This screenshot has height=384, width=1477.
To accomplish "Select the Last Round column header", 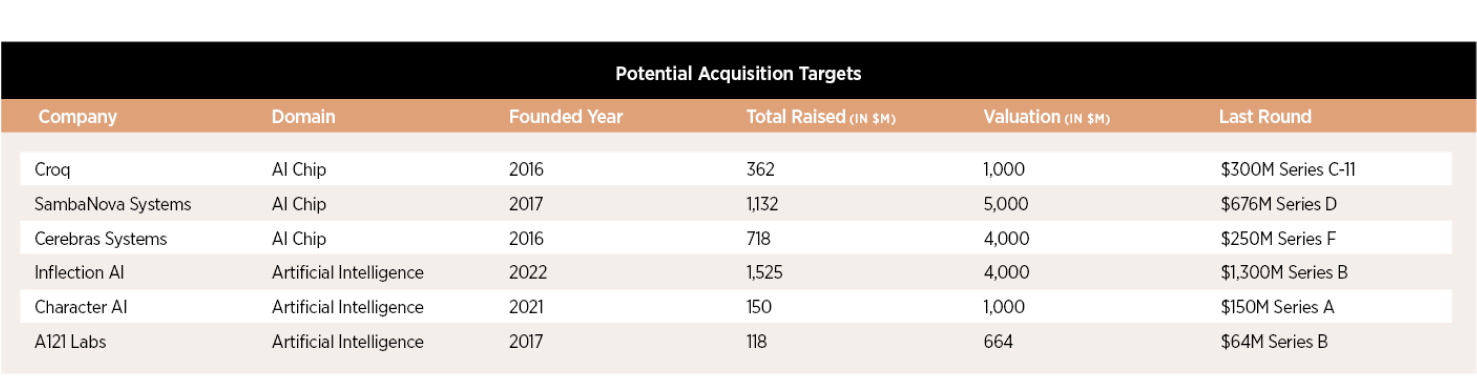I will pyautogui.click(x=1265, y=117).
